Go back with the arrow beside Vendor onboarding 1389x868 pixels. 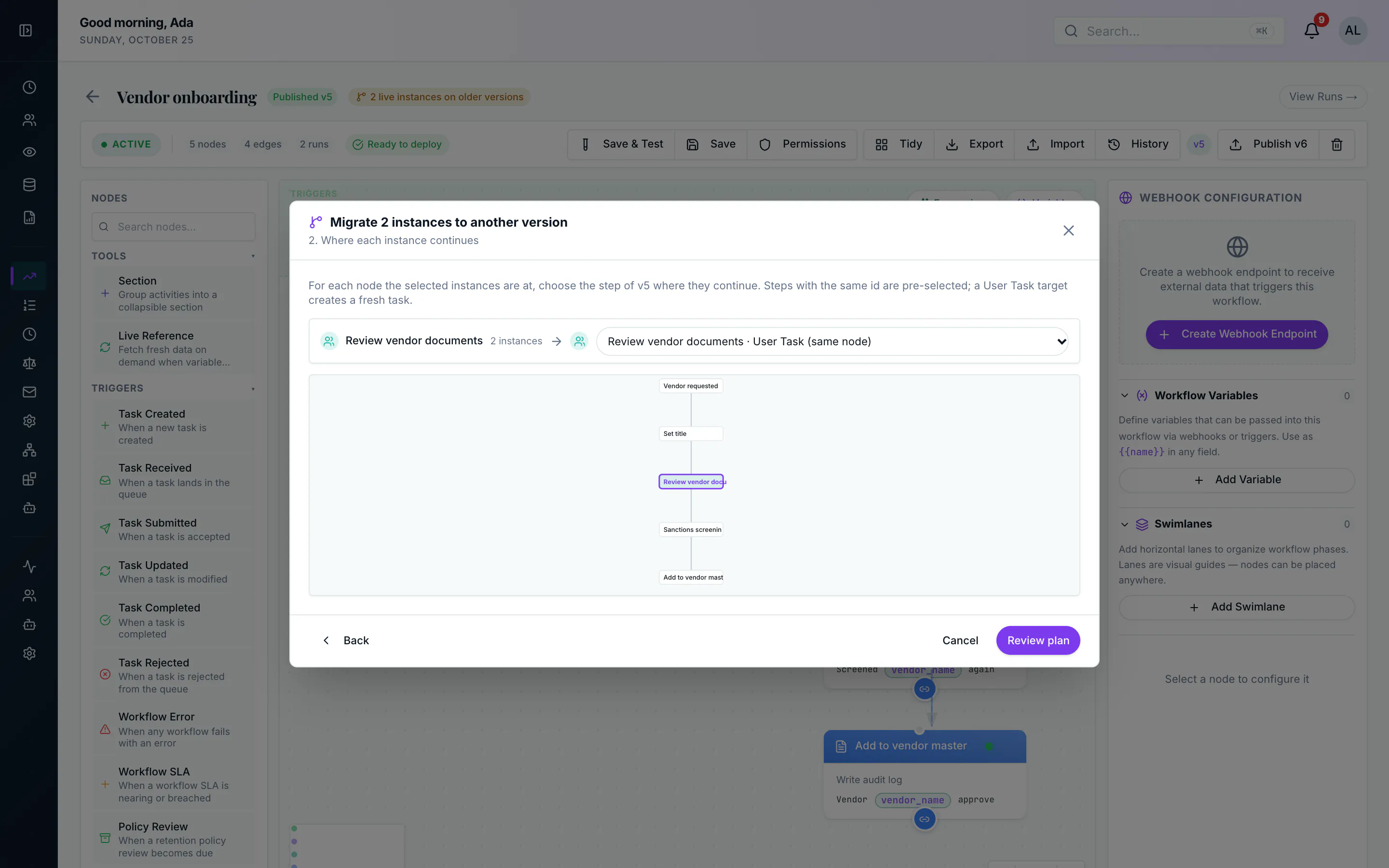[x=93, y=96]
